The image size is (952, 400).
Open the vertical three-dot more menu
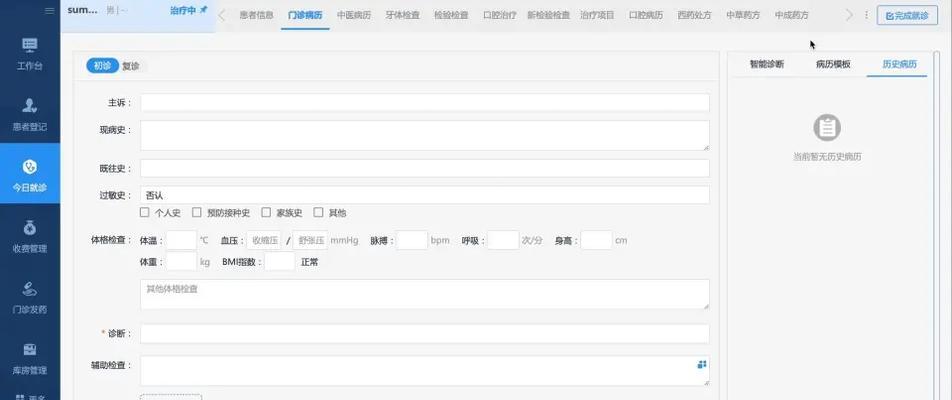pyautogui.click(x=866, y=16)
